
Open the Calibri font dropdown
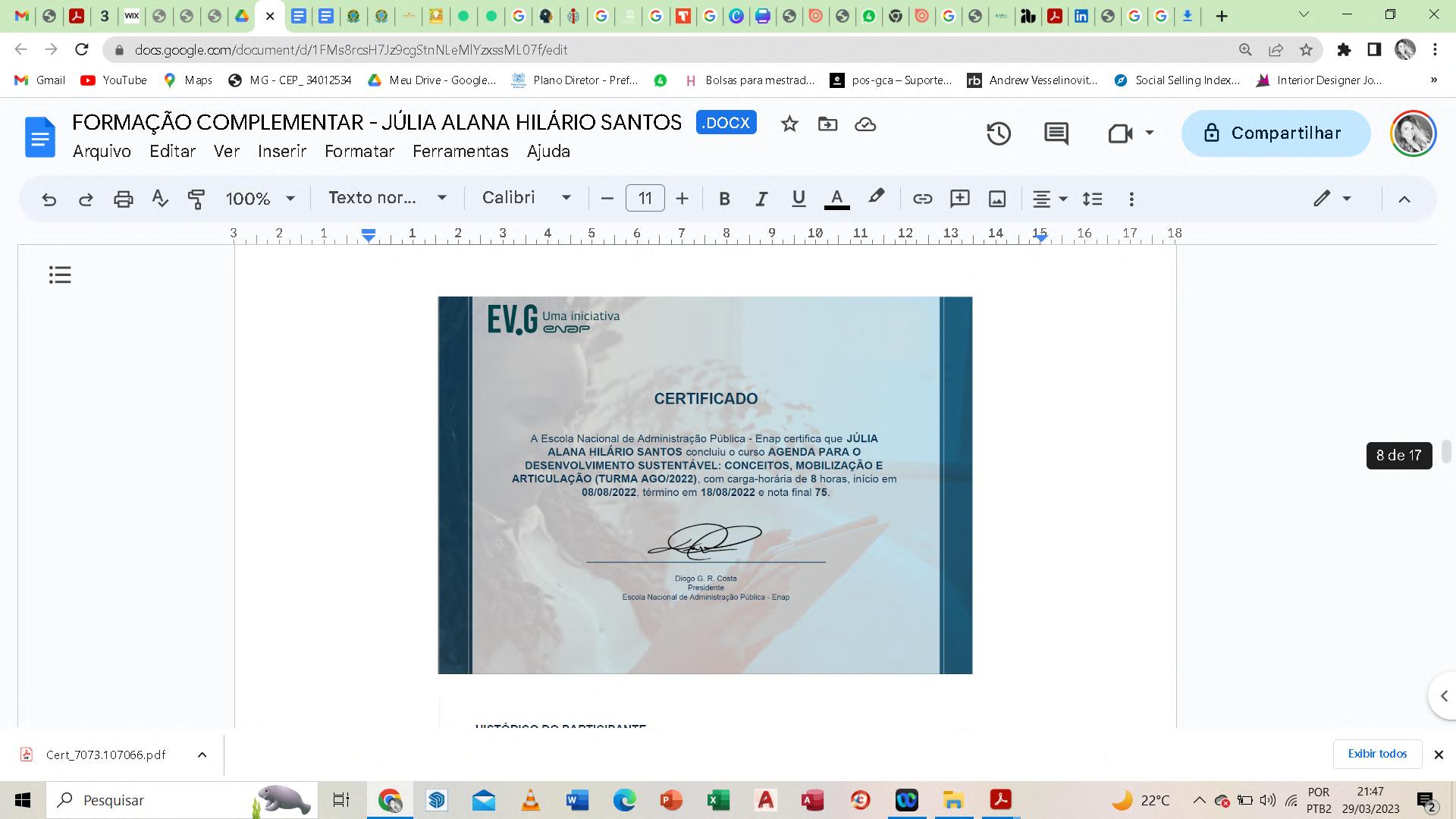point(526,198)
